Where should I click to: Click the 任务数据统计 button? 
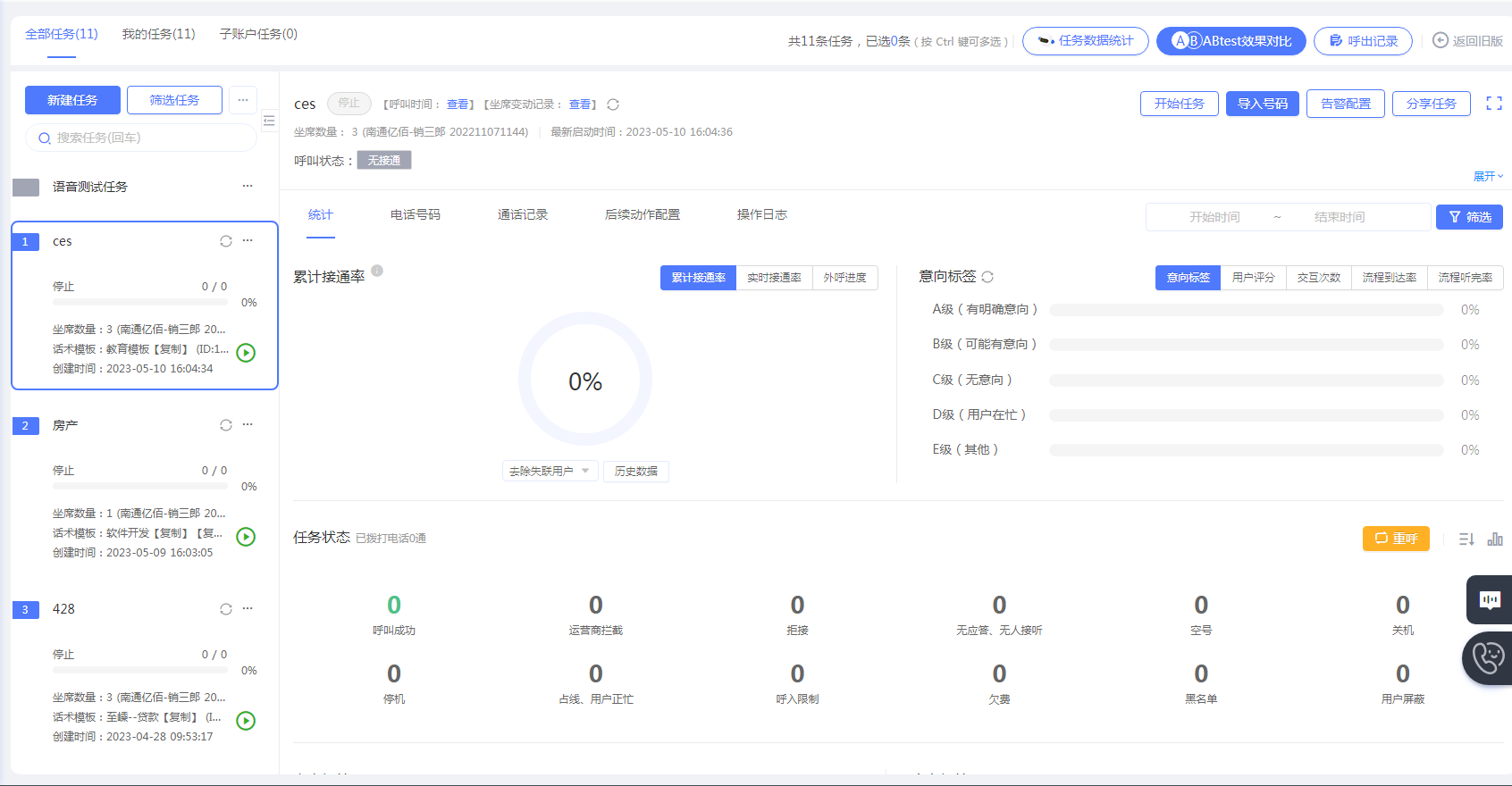[x=1086, y=41]
